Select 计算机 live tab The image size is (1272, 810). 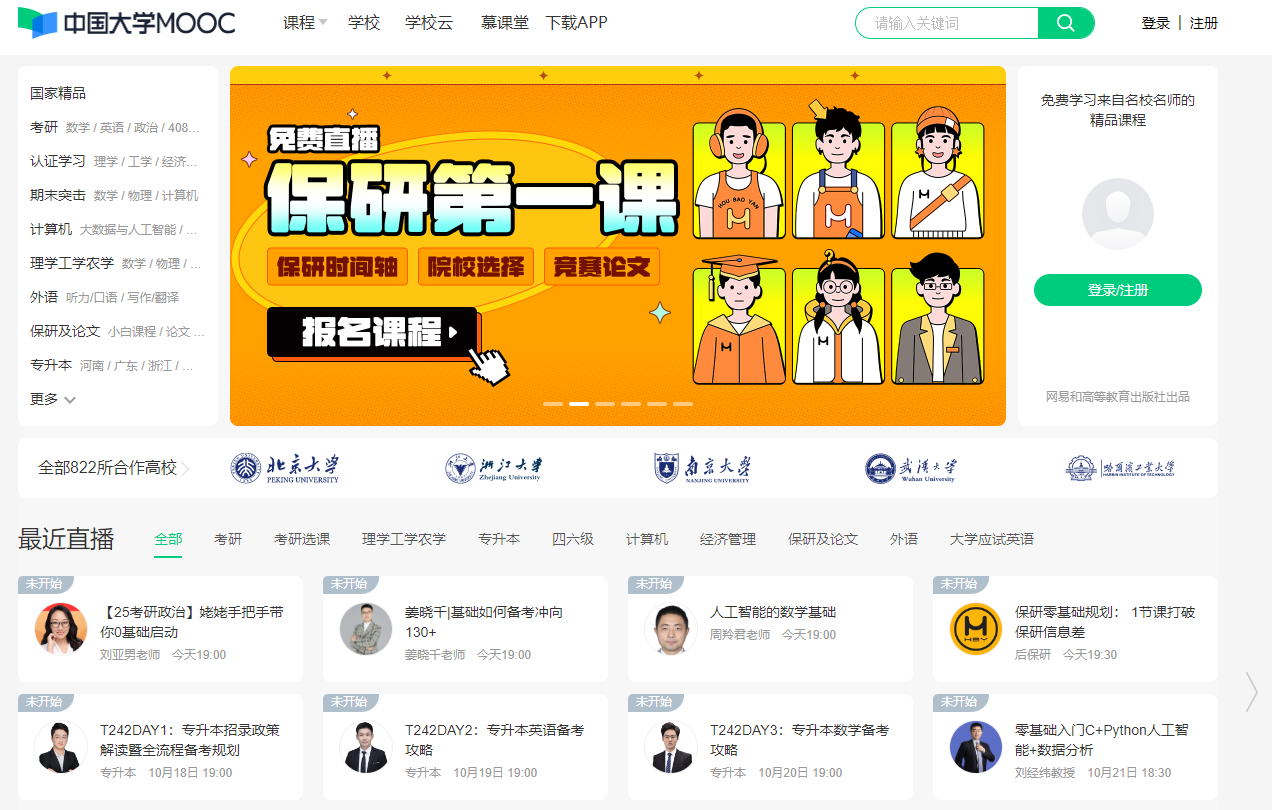point(647,539)
